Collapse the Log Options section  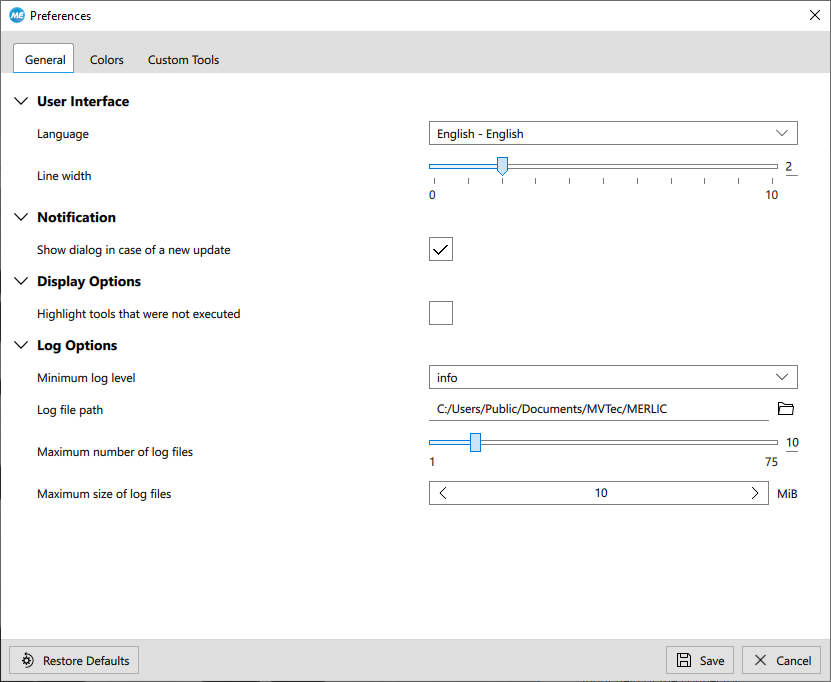pos(21,345)
